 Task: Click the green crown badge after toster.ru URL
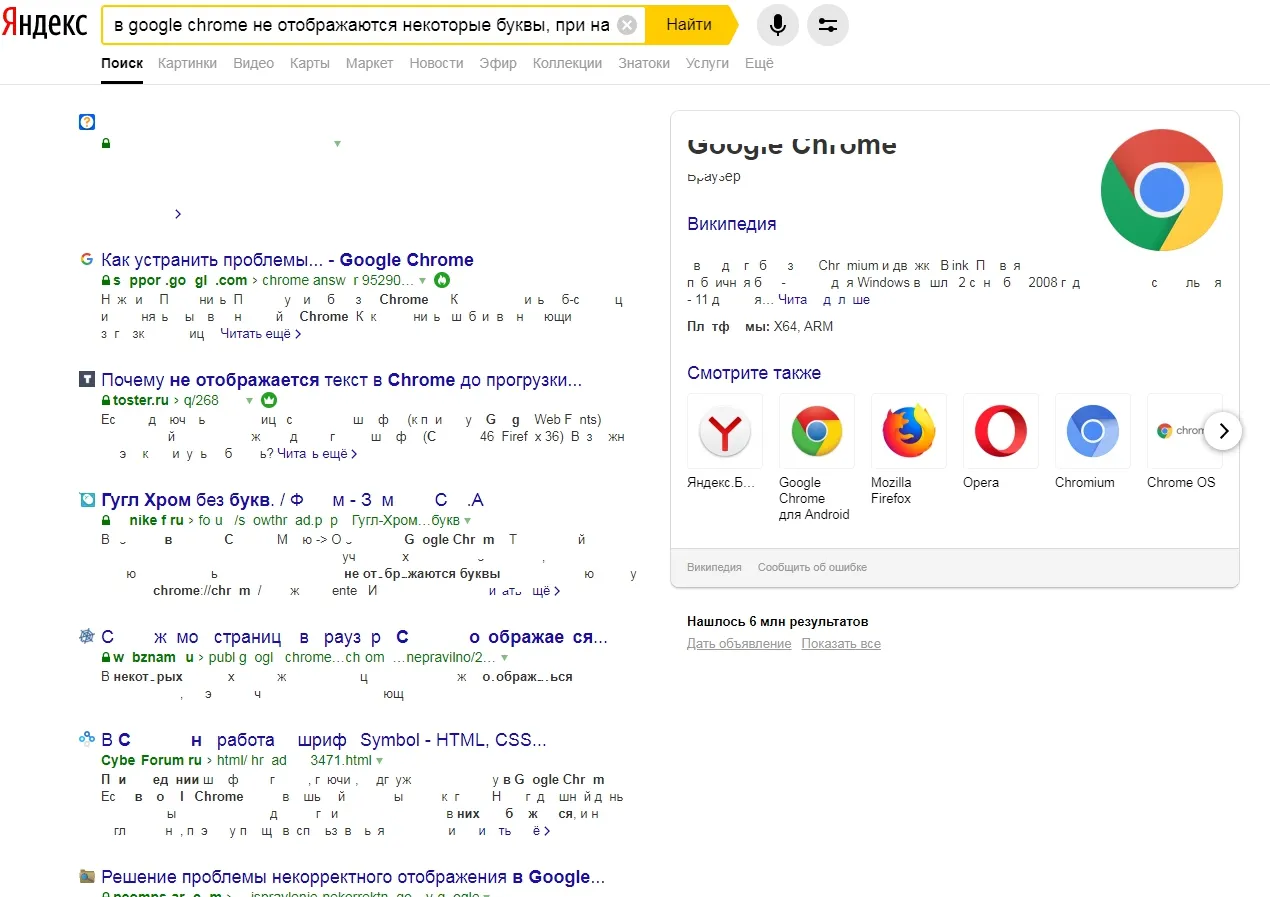point(268,400)
